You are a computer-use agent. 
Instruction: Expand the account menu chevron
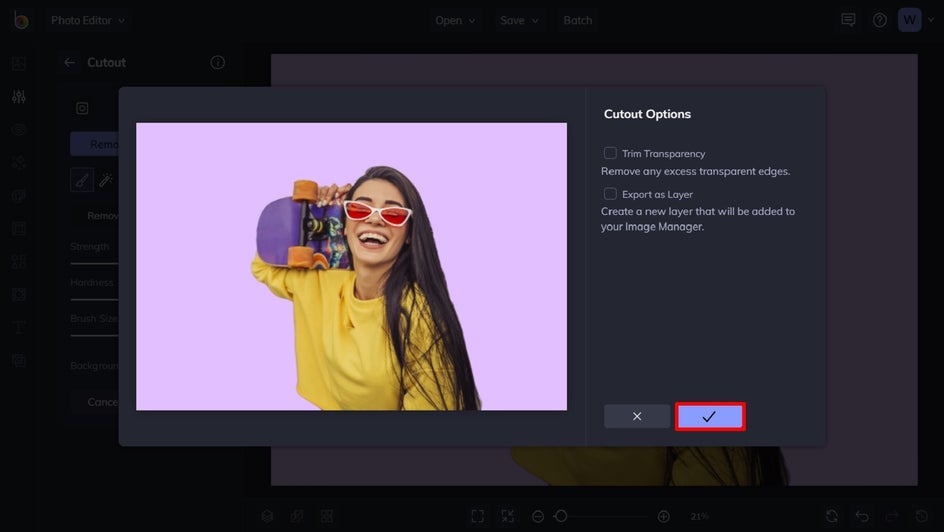931,20
